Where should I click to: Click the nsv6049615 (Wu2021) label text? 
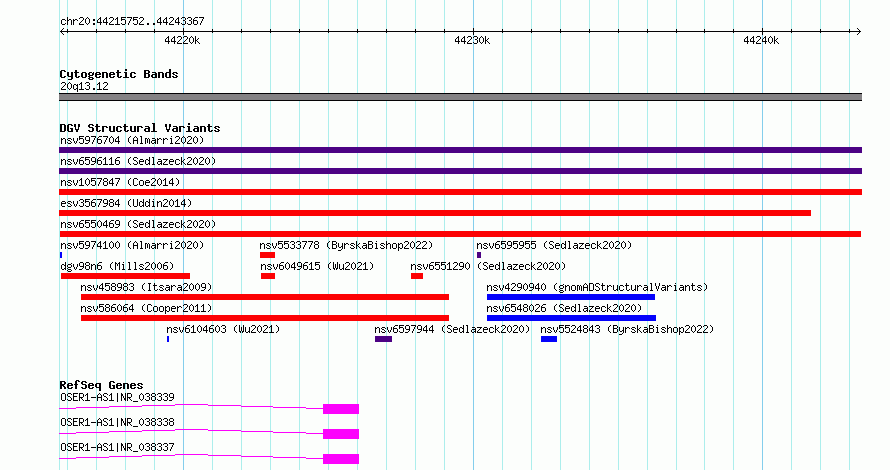[x=317, y=266]
